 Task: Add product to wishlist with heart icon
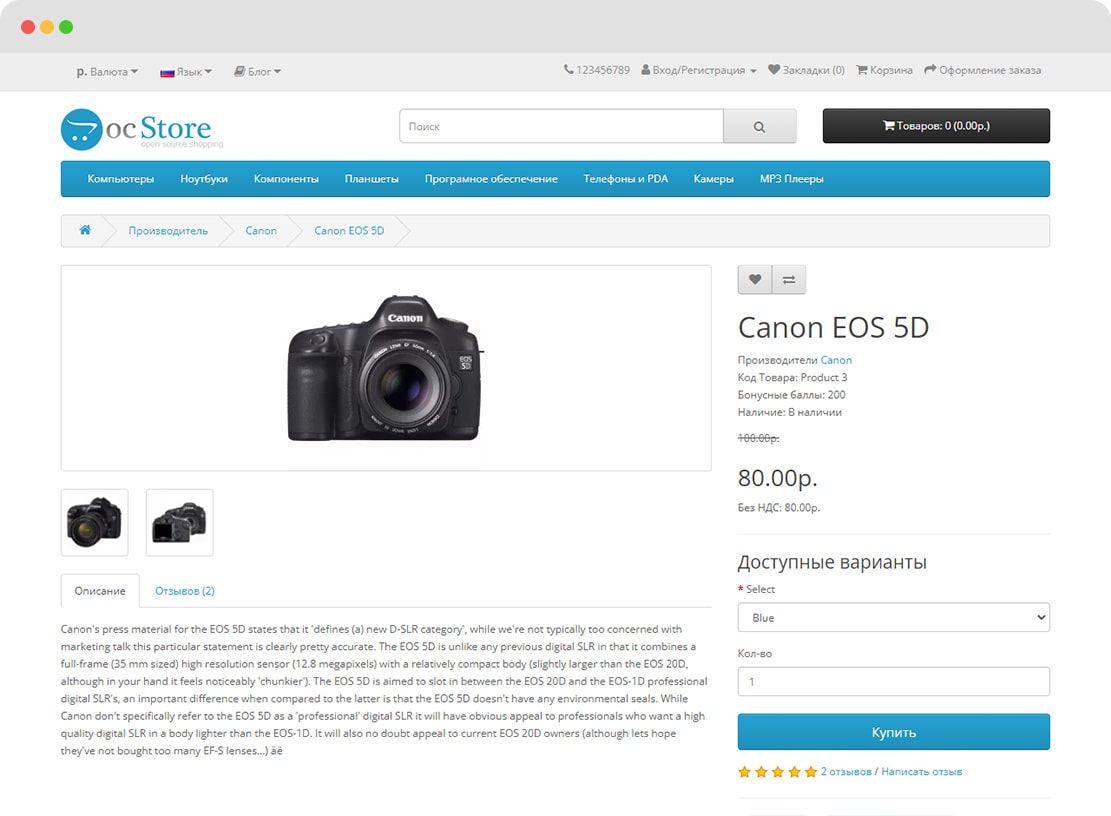(755, 279)
